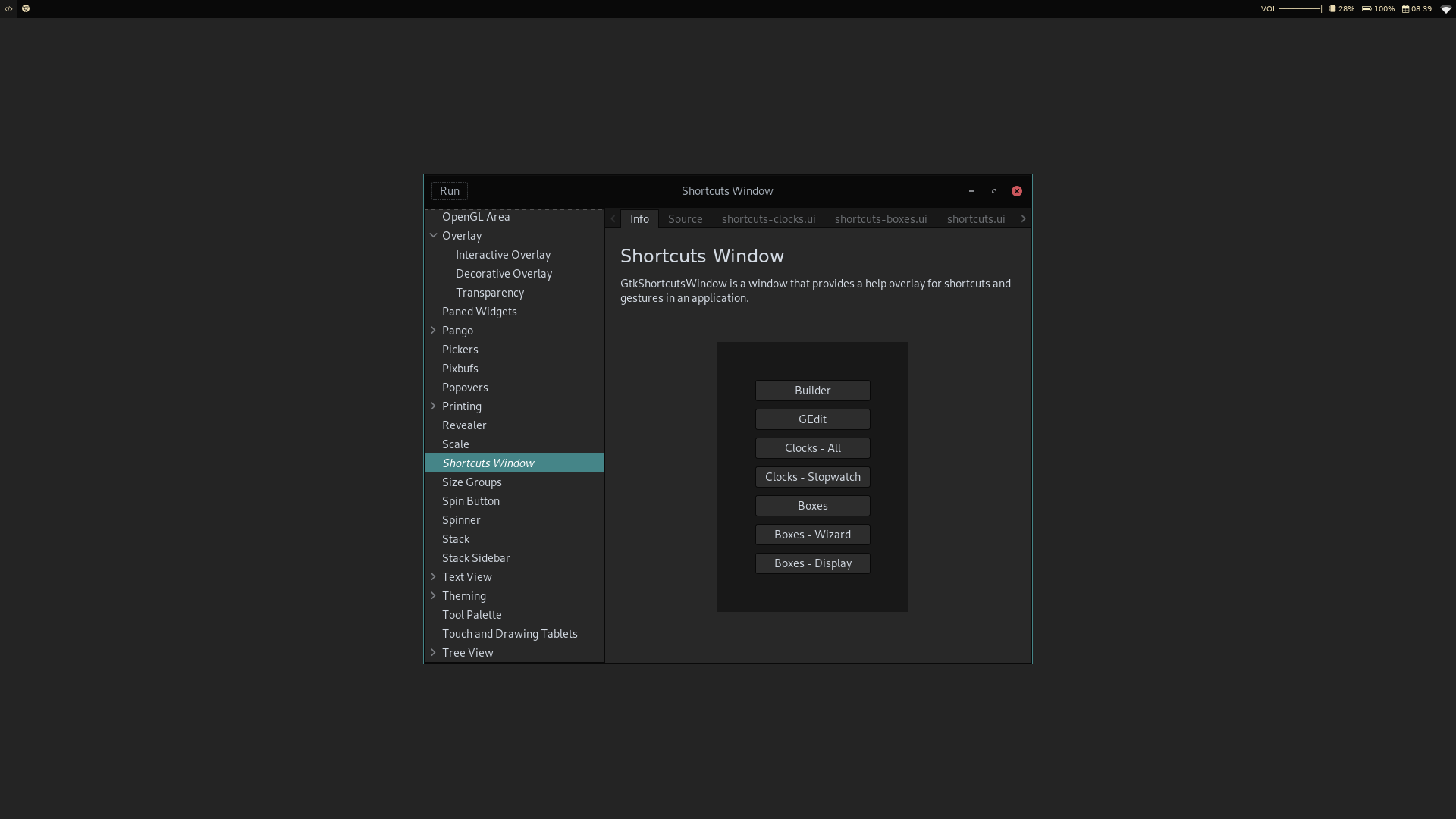1456x819 pixels.
Task: Open the shortcuts-boxes.ui tab
Action: [x=881, y=219]
